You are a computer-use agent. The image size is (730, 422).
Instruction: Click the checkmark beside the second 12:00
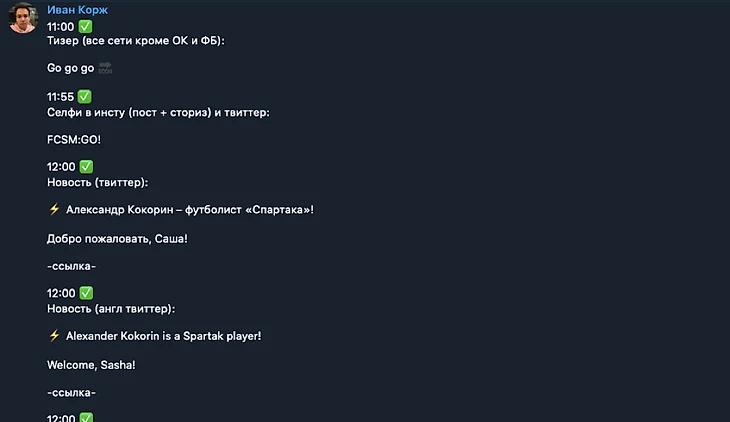click(86, 293)
